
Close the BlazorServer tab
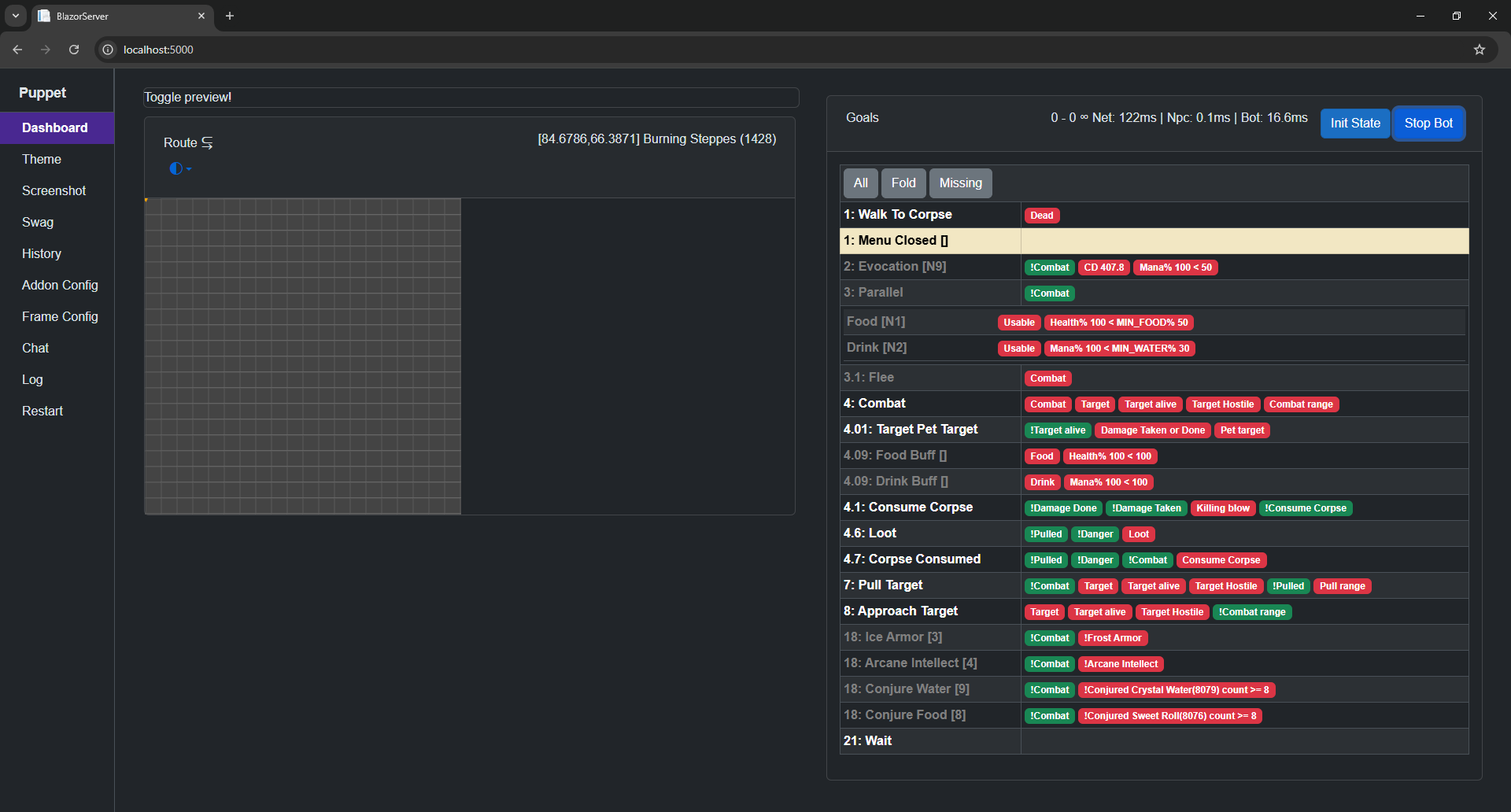pyautogui.click(x=201, y=16)
